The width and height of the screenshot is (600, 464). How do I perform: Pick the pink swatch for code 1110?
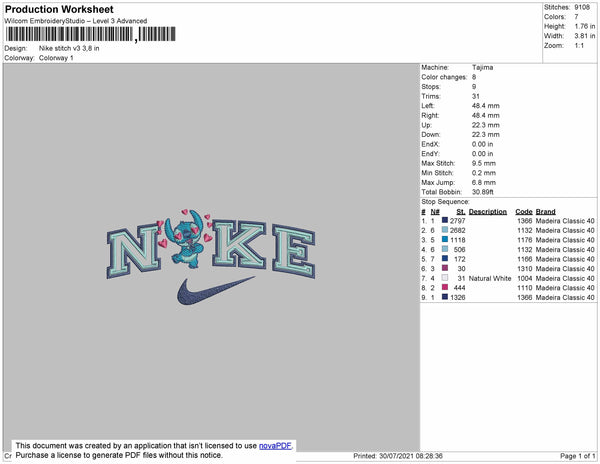(445, 288)
